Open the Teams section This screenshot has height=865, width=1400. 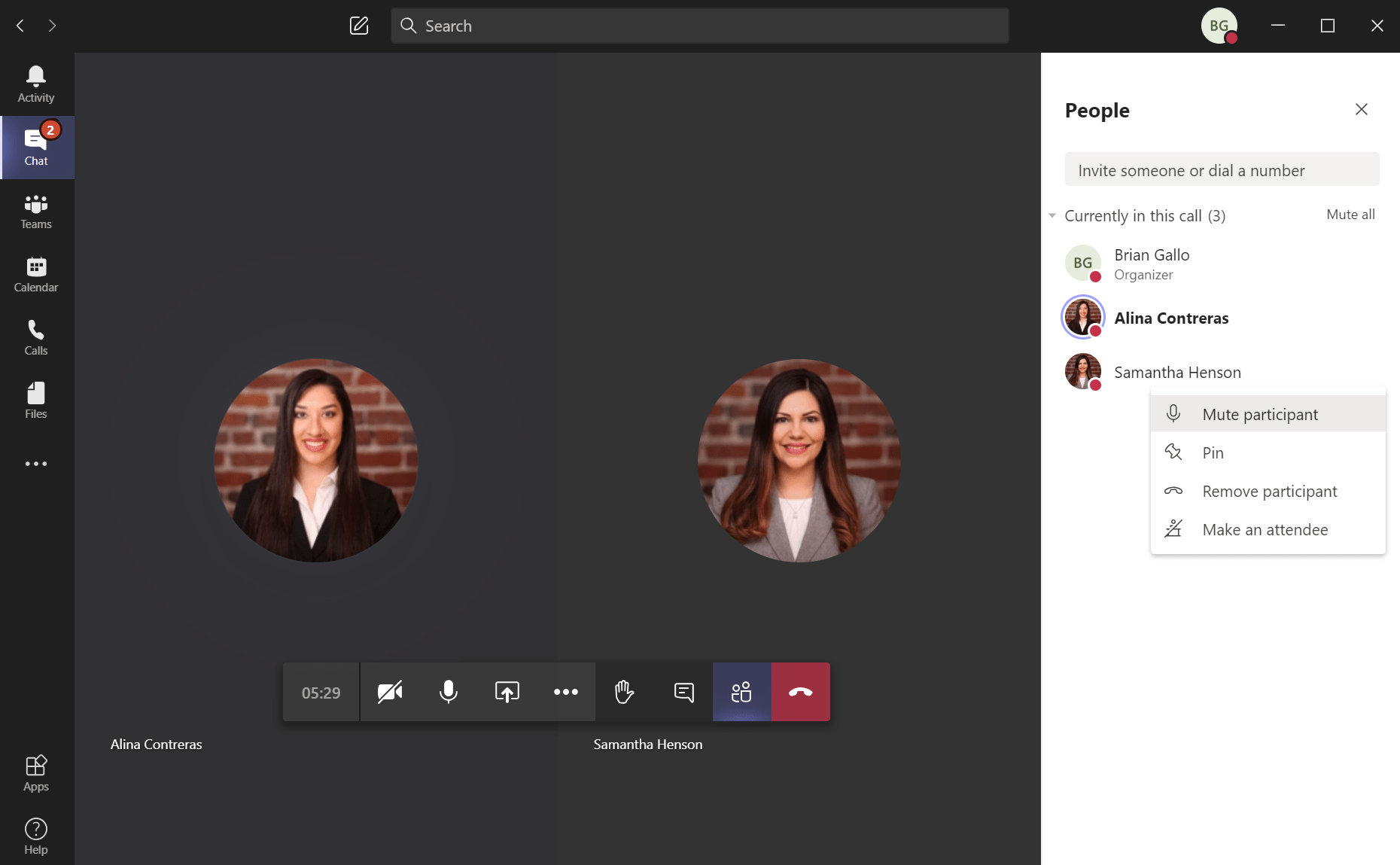coord(35,212)
